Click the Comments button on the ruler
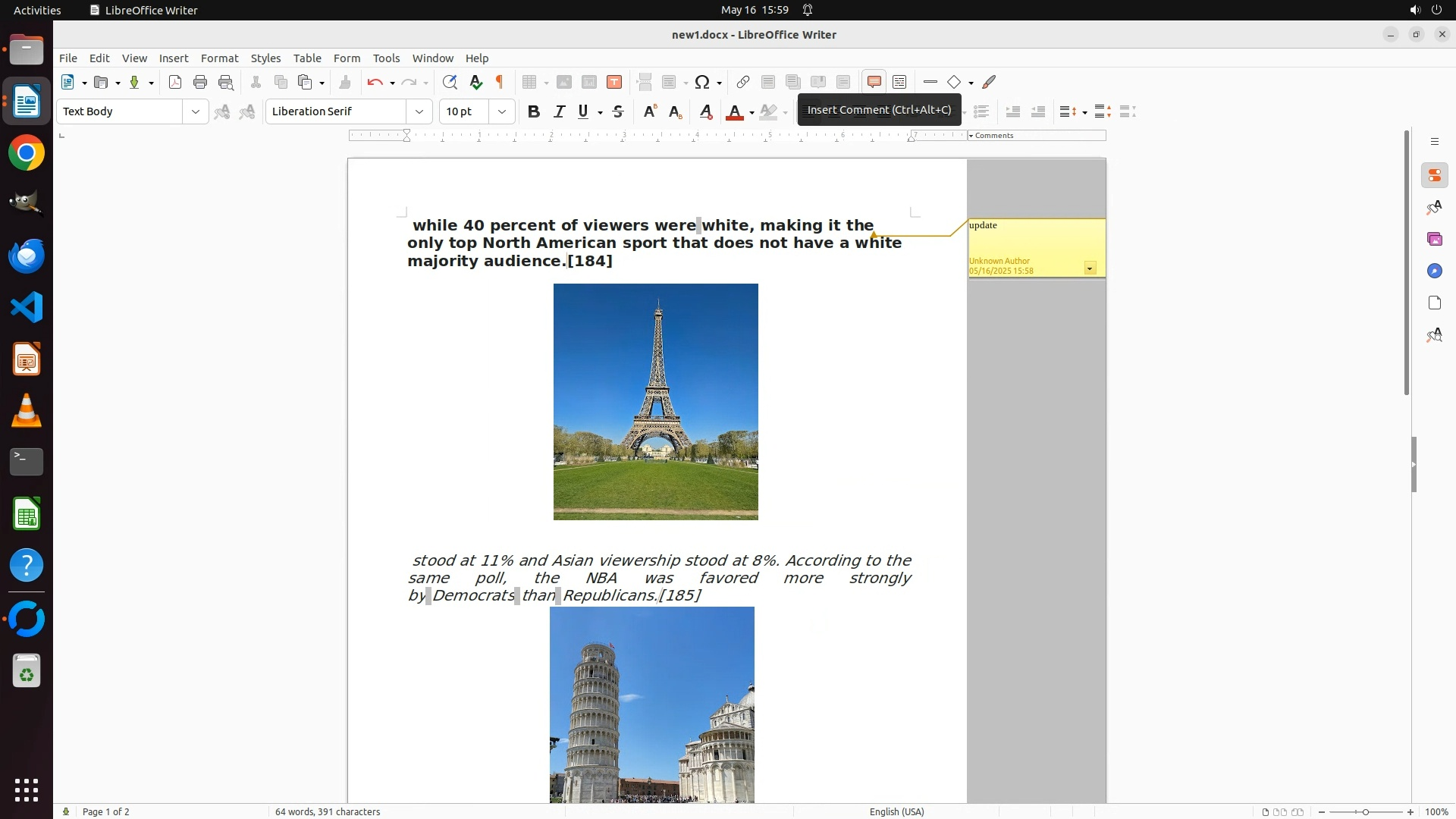The height and width of the screenshot is (819, 1456). (993, 136)
